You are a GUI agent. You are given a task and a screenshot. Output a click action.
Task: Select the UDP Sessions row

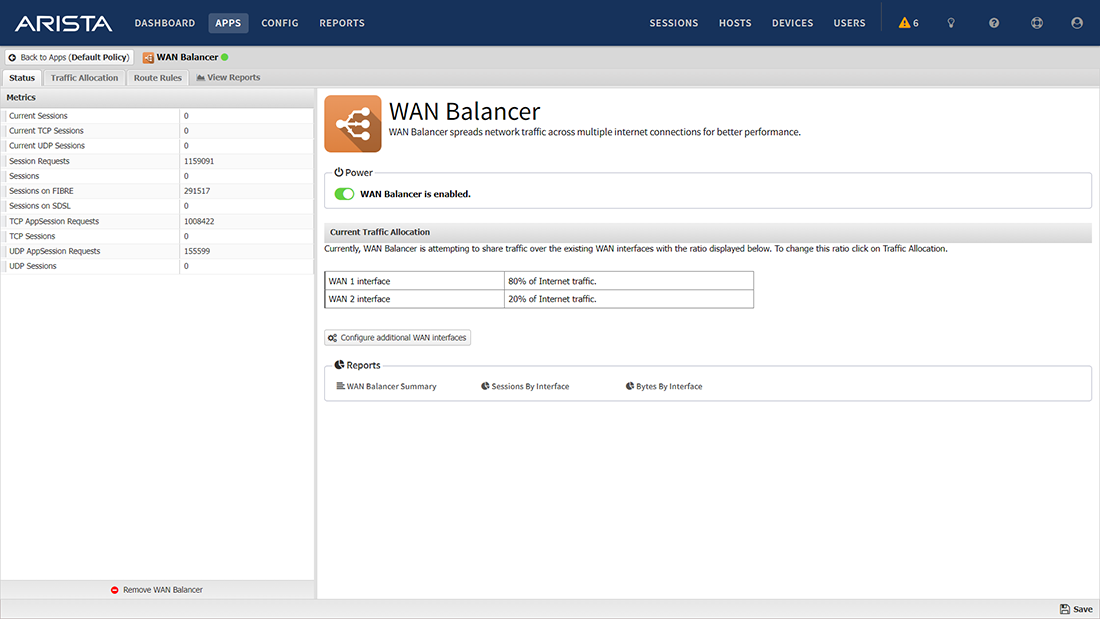coord(157,266)
